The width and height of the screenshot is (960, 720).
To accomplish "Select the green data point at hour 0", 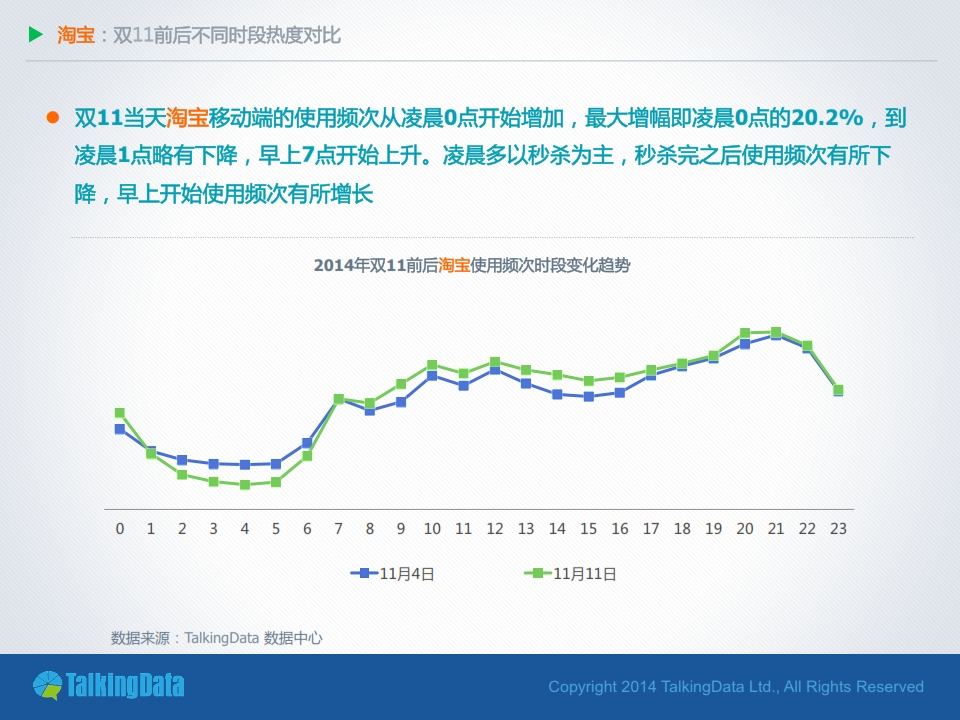I will pos(120,413).
